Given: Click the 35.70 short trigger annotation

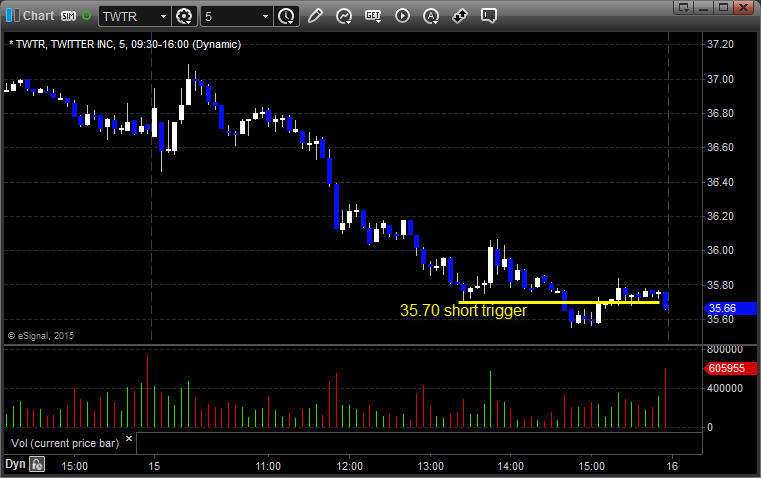Looking at the screenshot, I should click(463, 311).
